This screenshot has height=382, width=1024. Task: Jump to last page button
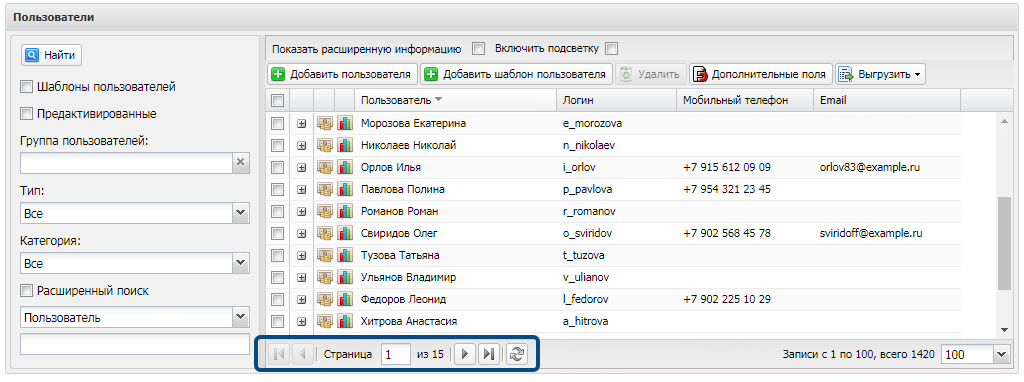click(488, 354)
